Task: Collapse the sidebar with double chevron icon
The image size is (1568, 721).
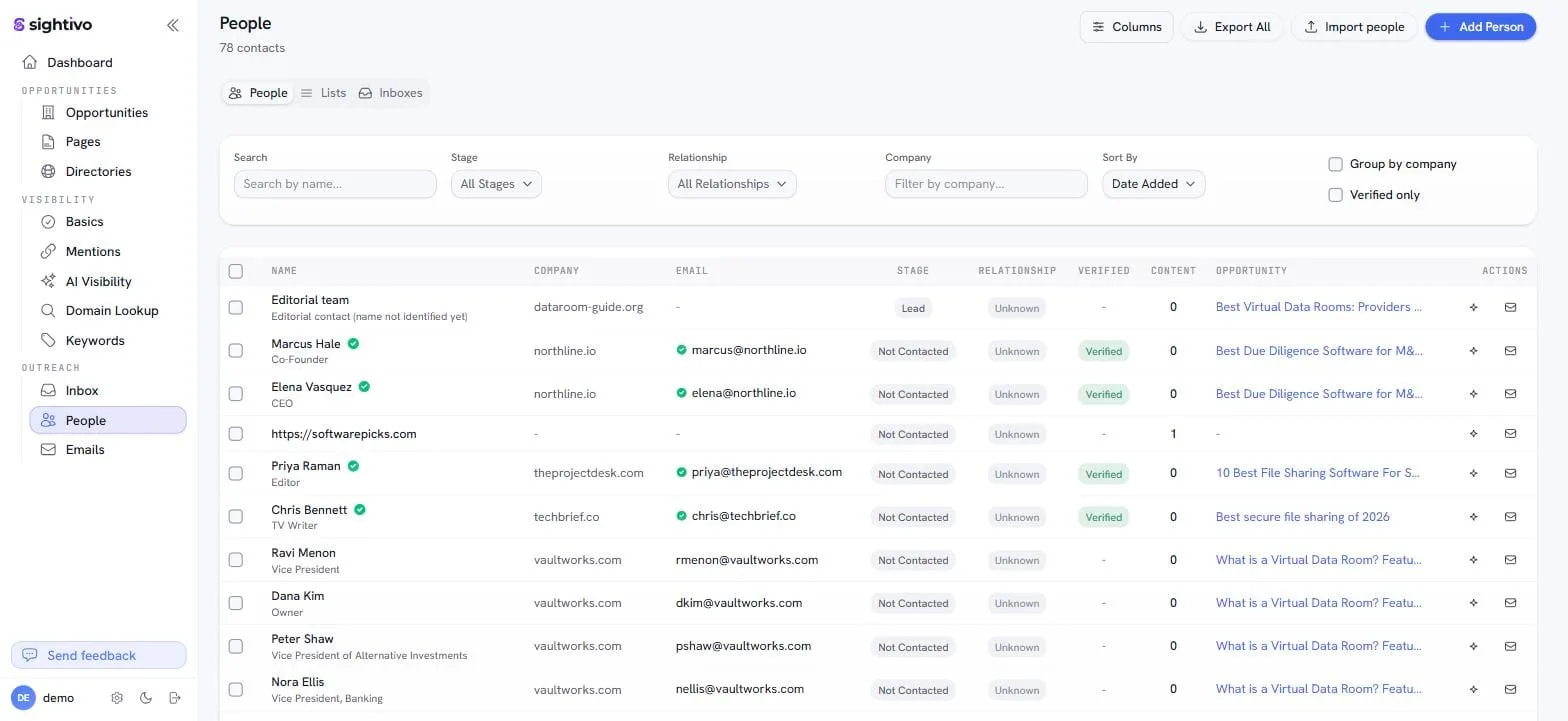Action: pos(173,25)
